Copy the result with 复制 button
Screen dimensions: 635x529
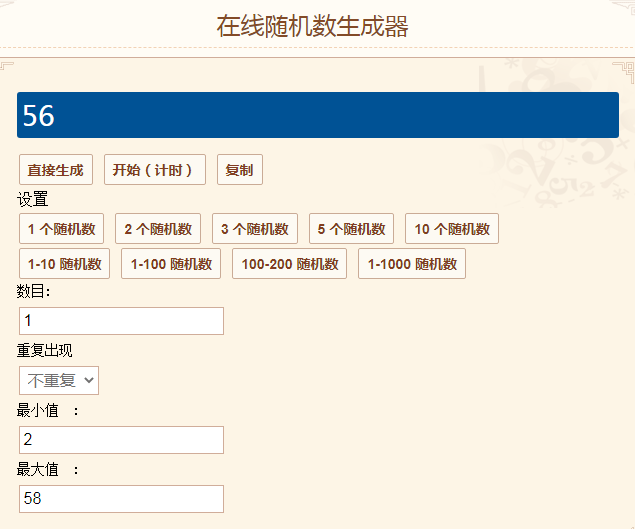pos(240,170)
